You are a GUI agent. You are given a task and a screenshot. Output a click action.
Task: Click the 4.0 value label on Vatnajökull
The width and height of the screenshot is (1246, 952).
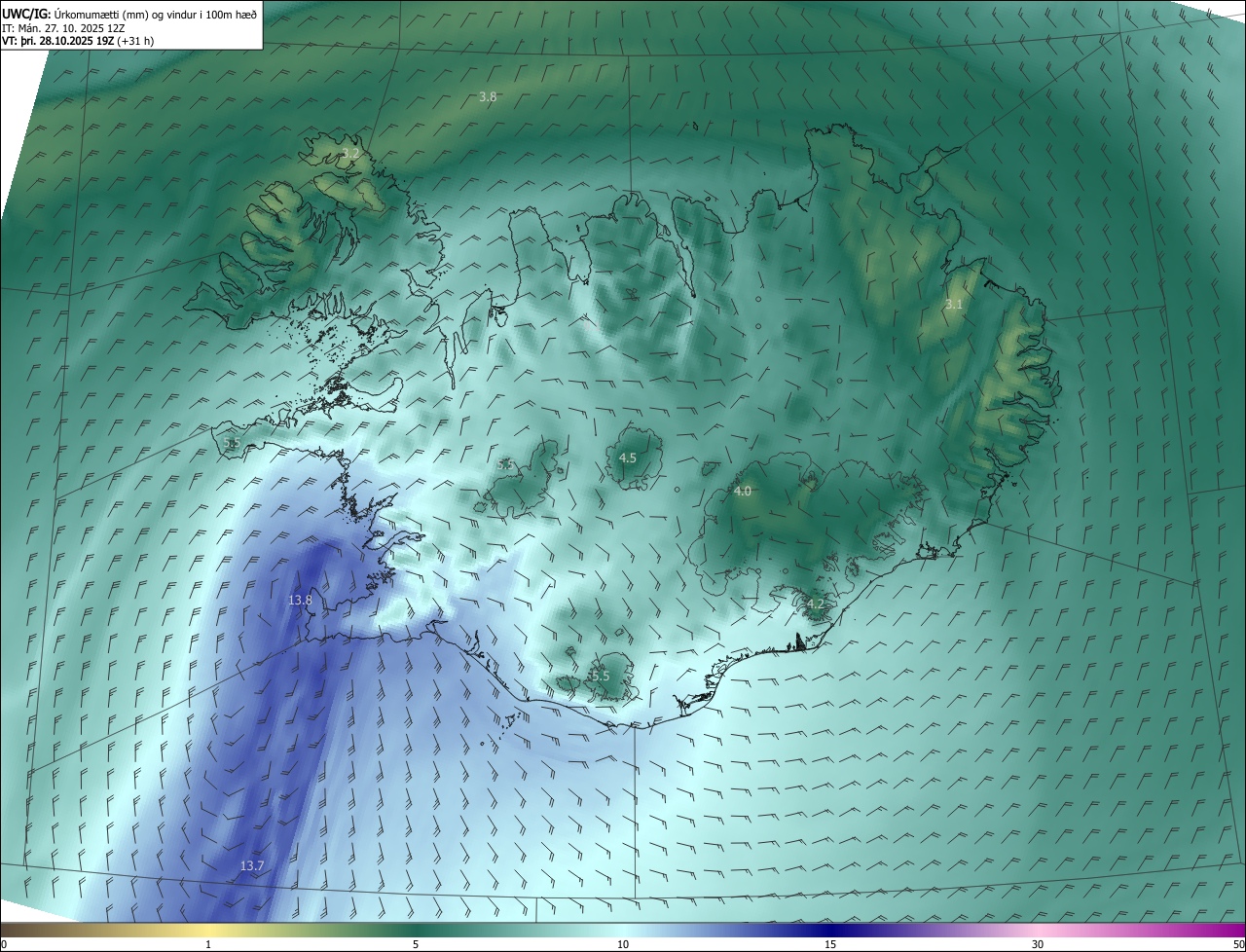tap(742, 492)
